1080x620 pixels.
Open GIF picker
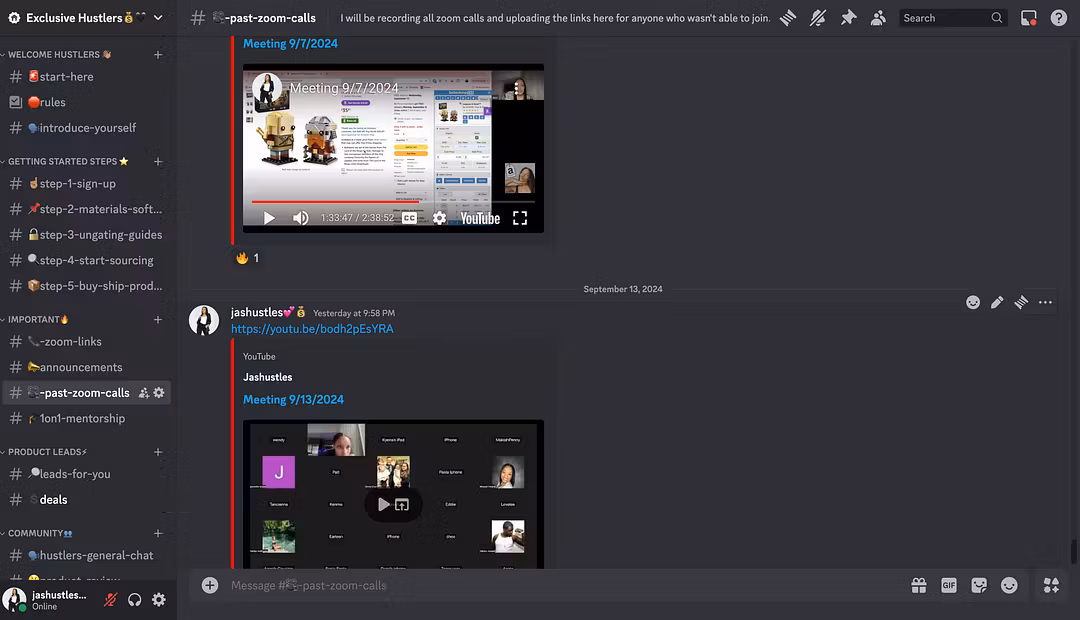[948, 585]
